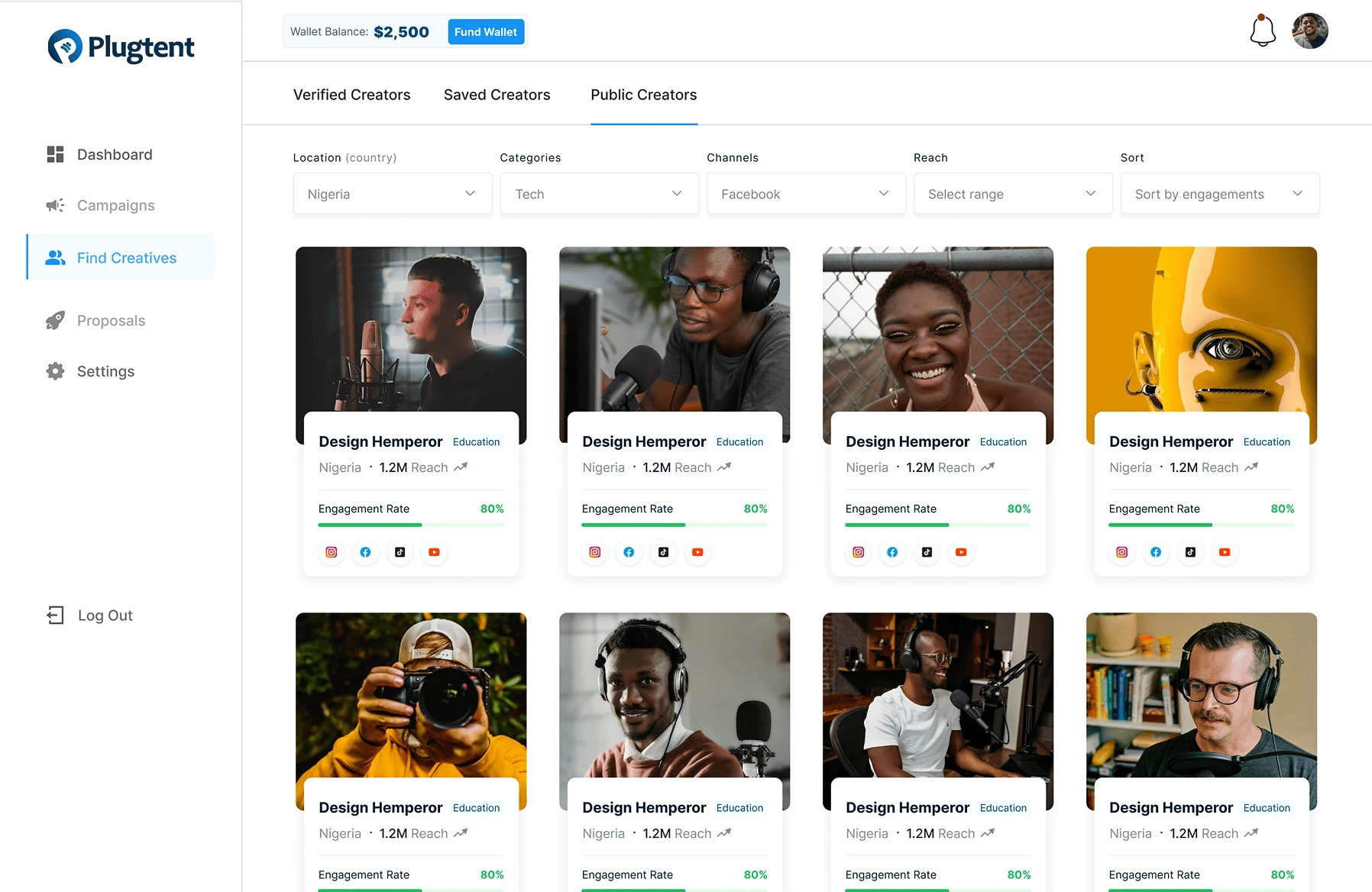Expand the Categories dropdown showing Tech
Image resolution: width=1372 pixels, height=892 pixels.
(600, 194)
